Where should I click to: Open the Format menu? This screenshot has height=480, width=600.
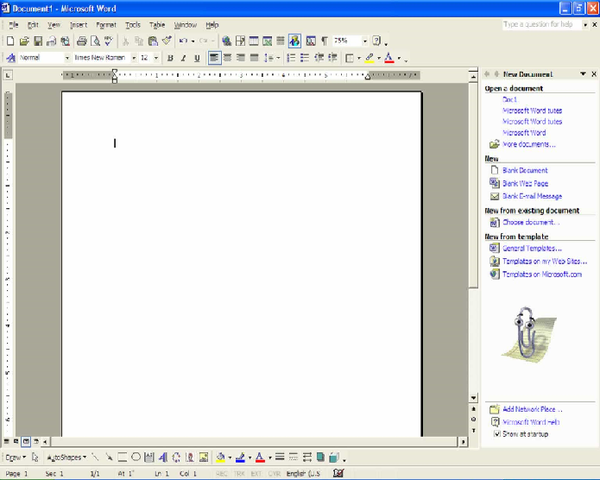point(106,25)
